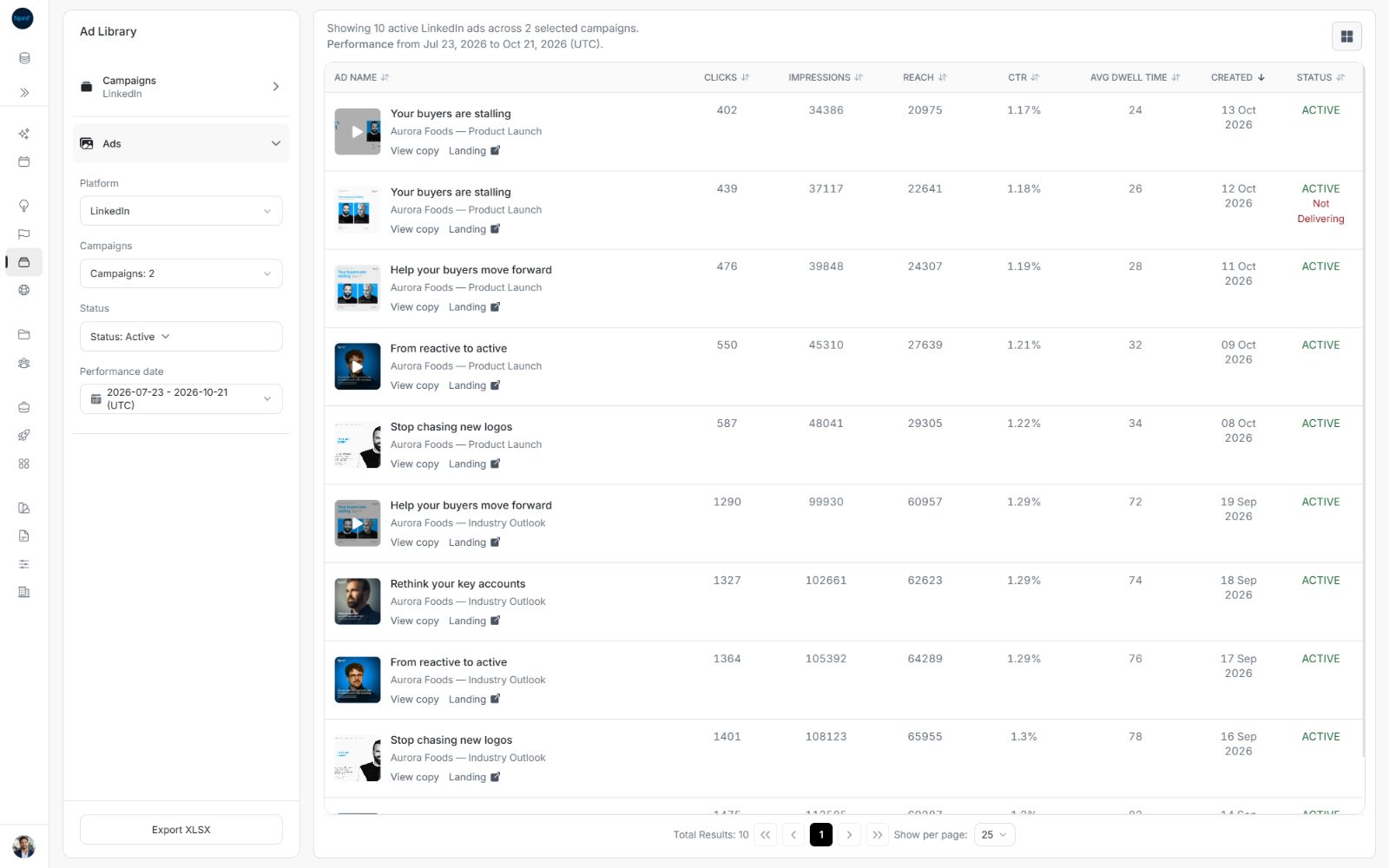Open the Njord logo home icon

tap(23, 18)
